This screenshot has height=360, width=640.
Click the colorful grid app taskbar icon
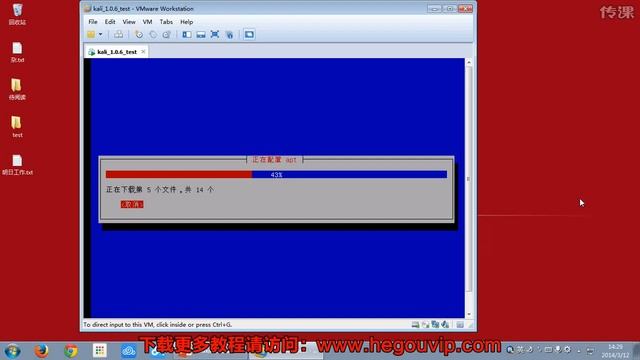(100, 351)
